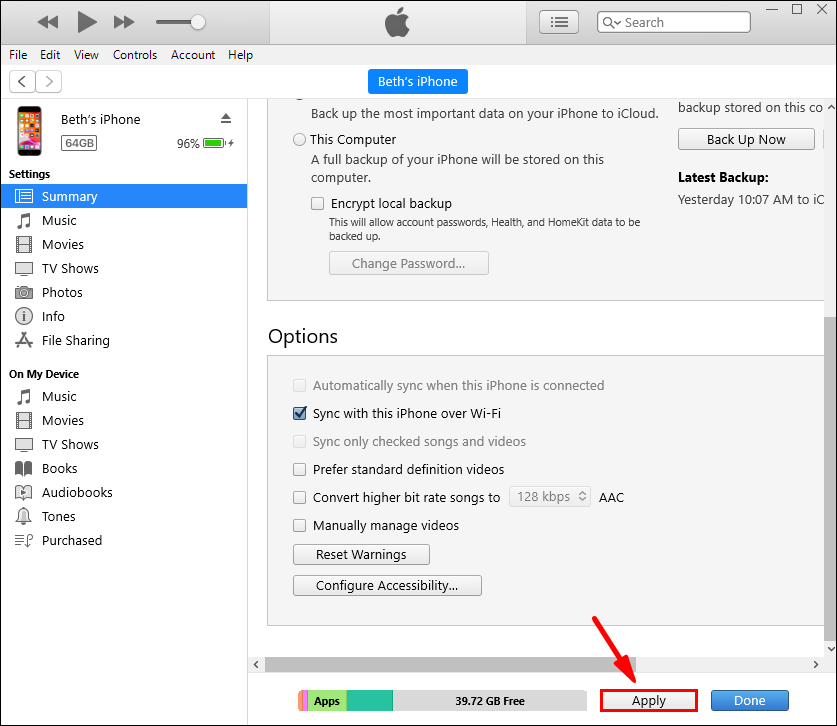This screenshot has width=837, height=726.
Task: Select Summary in Settings sidebar
Action: (124, 196)
